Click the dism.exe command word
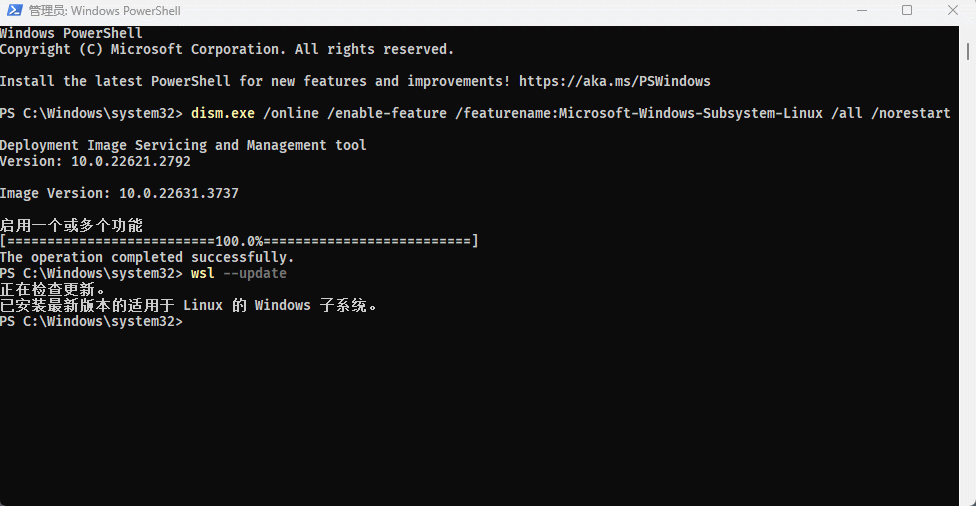The image size is (976, 506). [x=222, y=113]
